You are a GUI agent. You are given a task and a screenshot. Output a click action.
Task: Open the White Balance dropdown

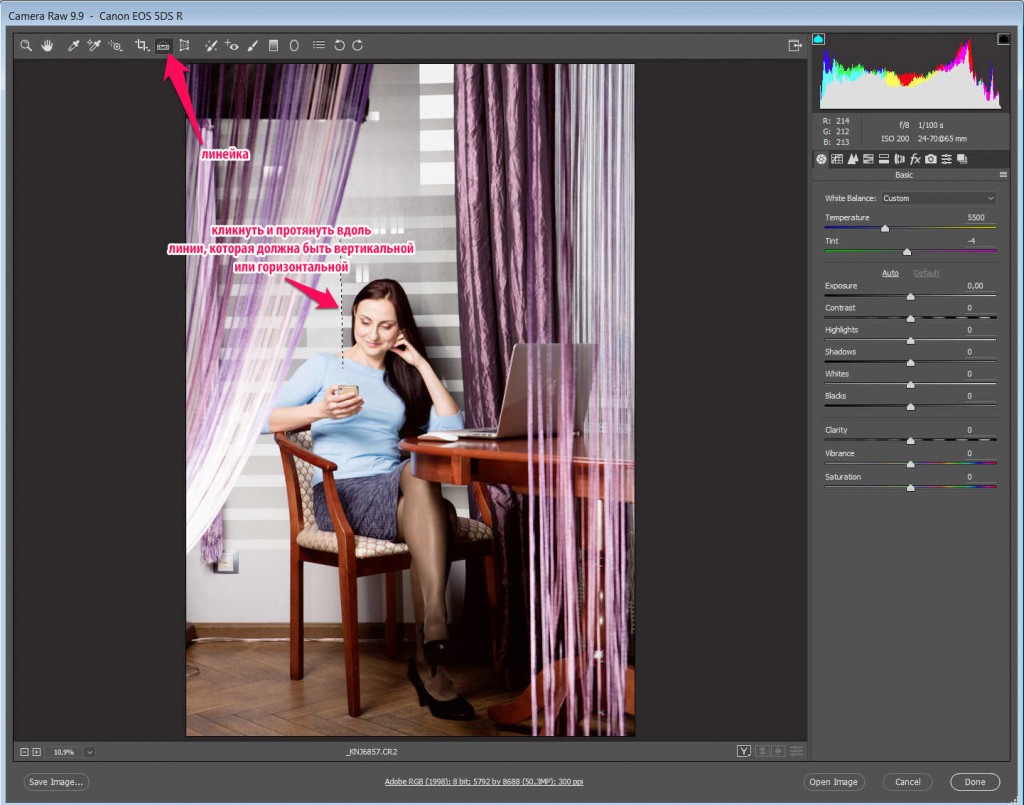click(x=938, y=198)
